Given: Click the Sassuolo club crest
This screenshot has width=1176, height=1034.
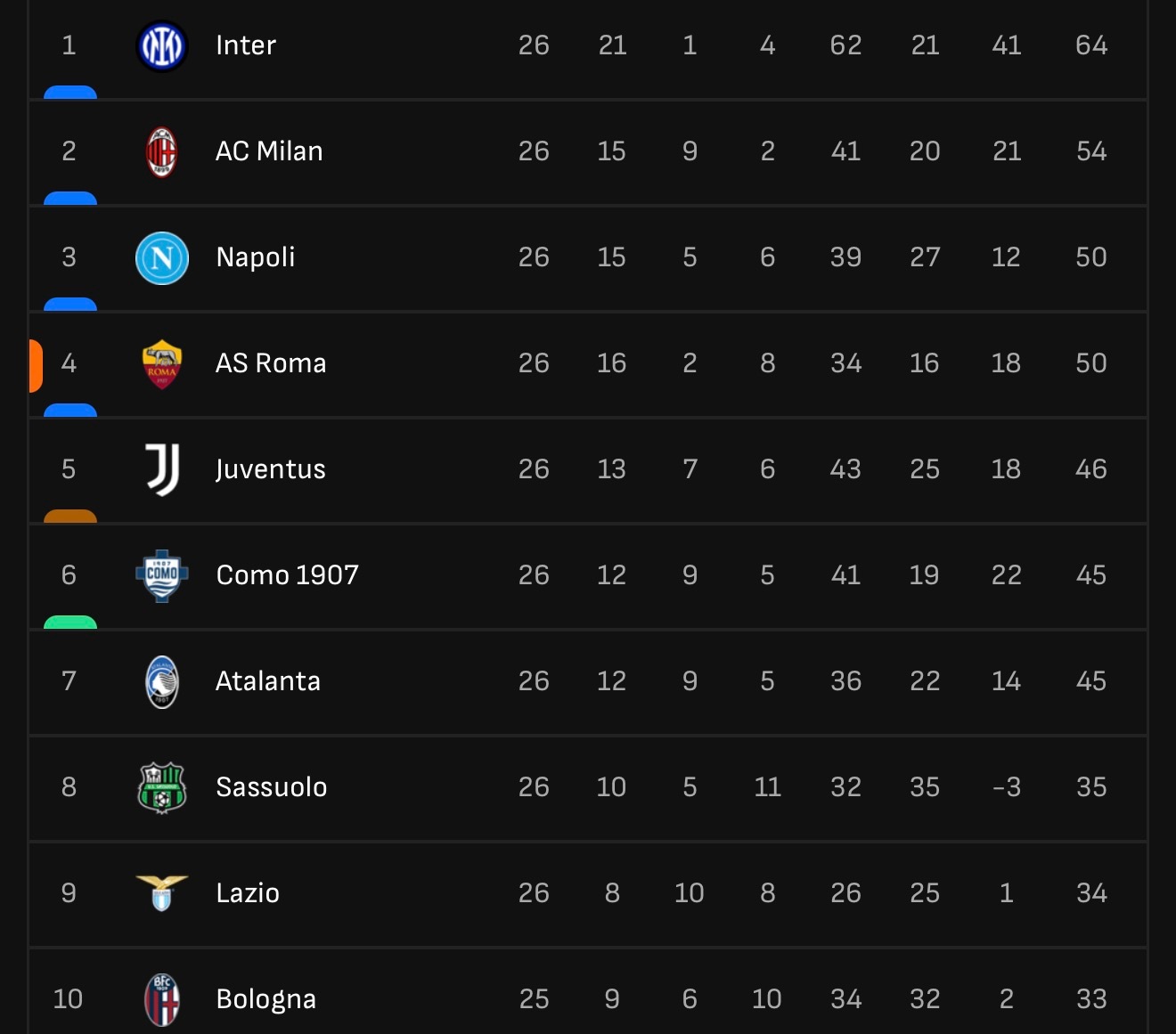Looking at the screenshot, I should point(162,787).
